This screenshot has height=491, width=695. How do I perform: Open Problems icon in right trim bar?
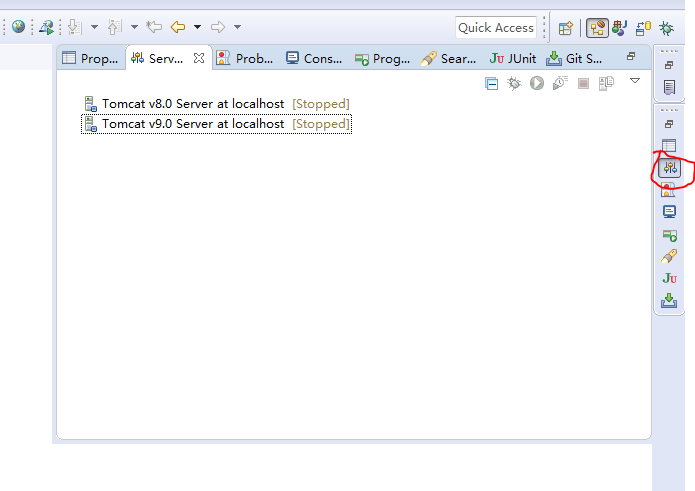(668, 190)
